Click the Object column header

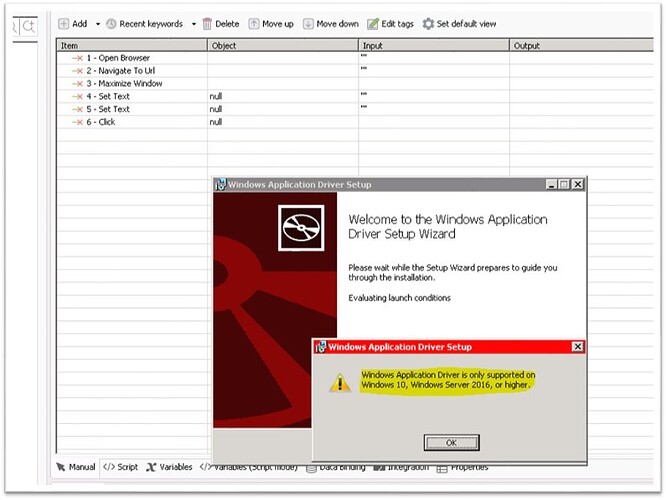(283, 45)
